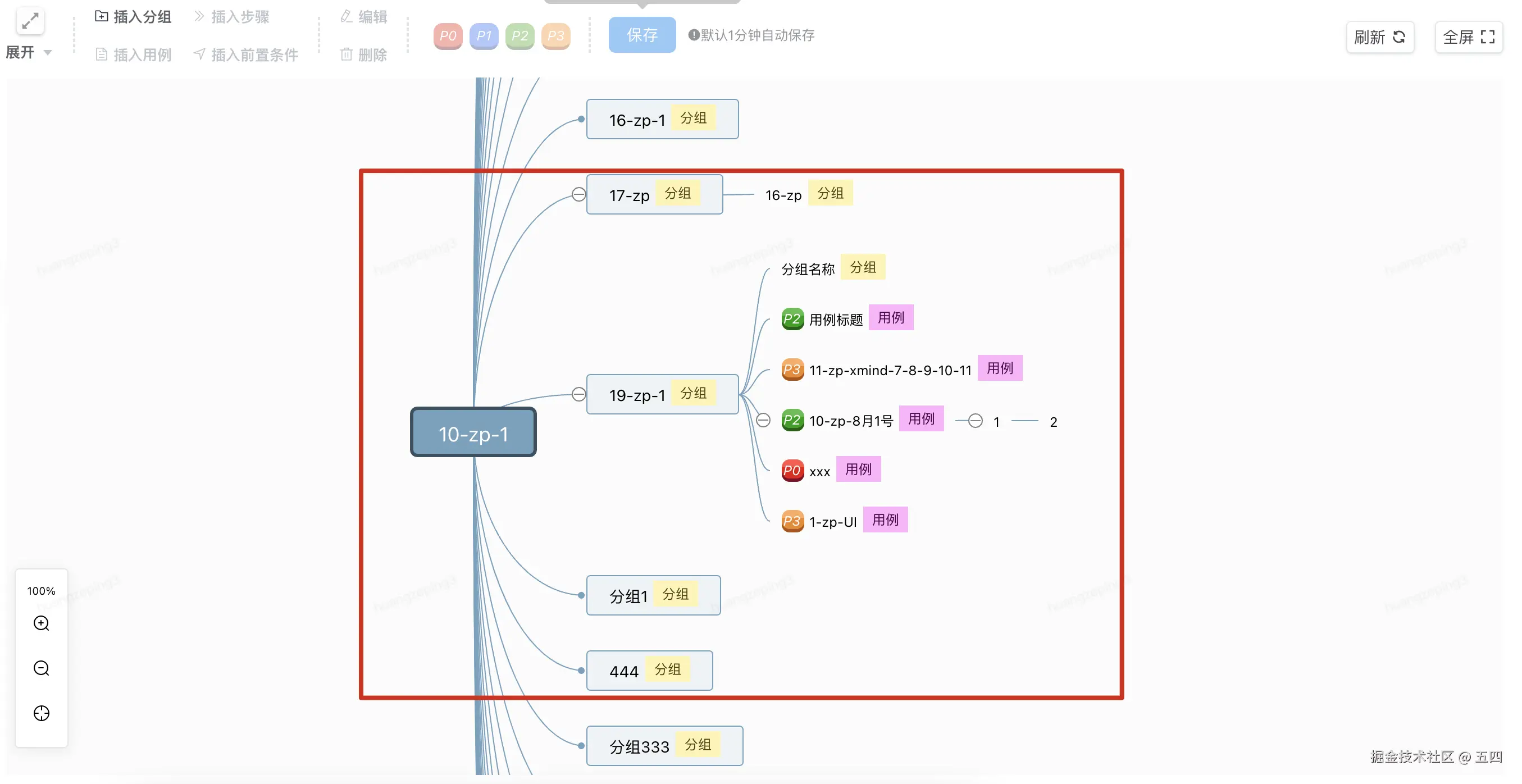Select the P3 priority badge in toolbar

click(555, 35)
